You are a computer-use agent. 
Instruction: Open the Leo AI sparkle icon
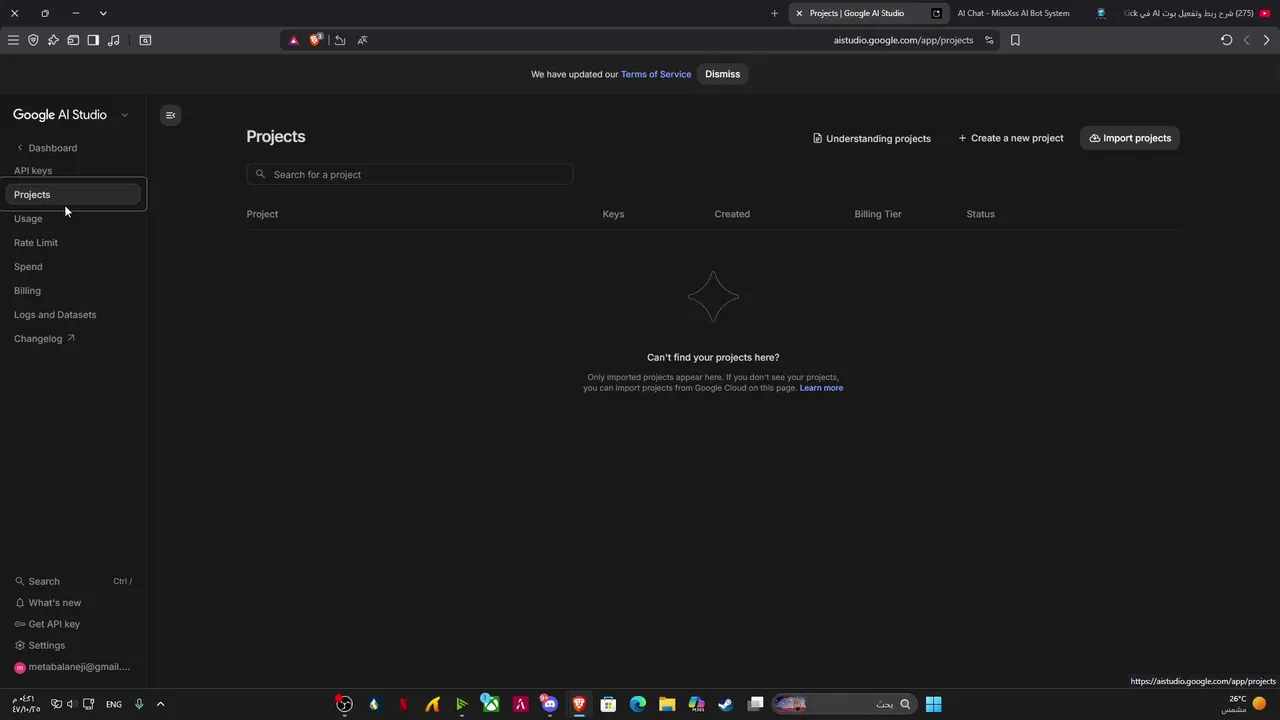53,40
